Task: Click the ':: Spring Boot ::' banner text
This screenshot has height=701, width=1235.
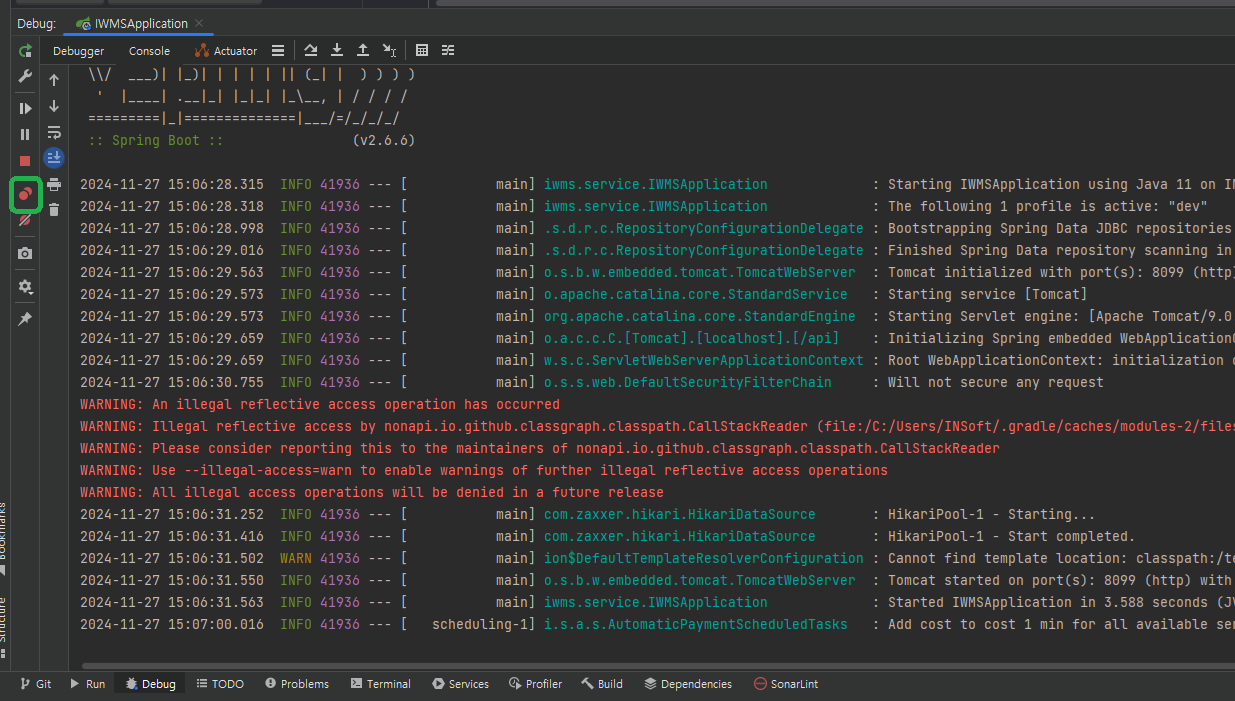Action: coord(155,140)
